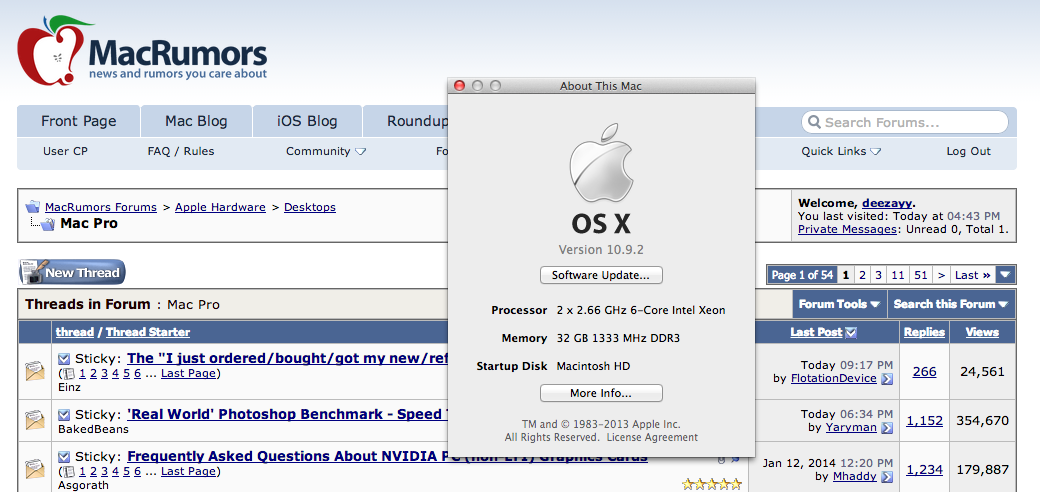Click envelope icon in the Asgorath sticky row
This screenshot has width=1040, height=492.
(35, 469)
